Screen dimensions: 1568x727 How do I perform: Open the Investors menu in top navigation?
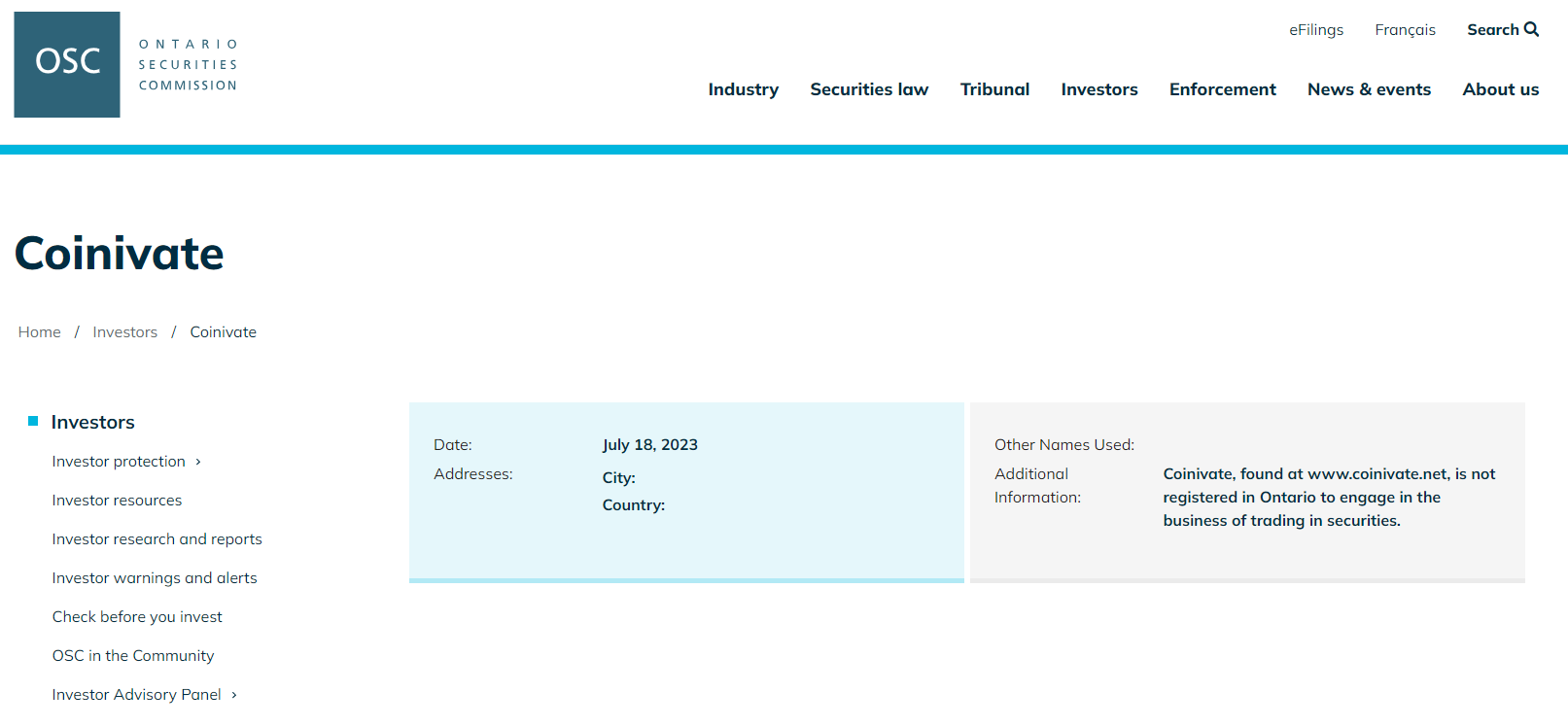(x=1099, y=89)
